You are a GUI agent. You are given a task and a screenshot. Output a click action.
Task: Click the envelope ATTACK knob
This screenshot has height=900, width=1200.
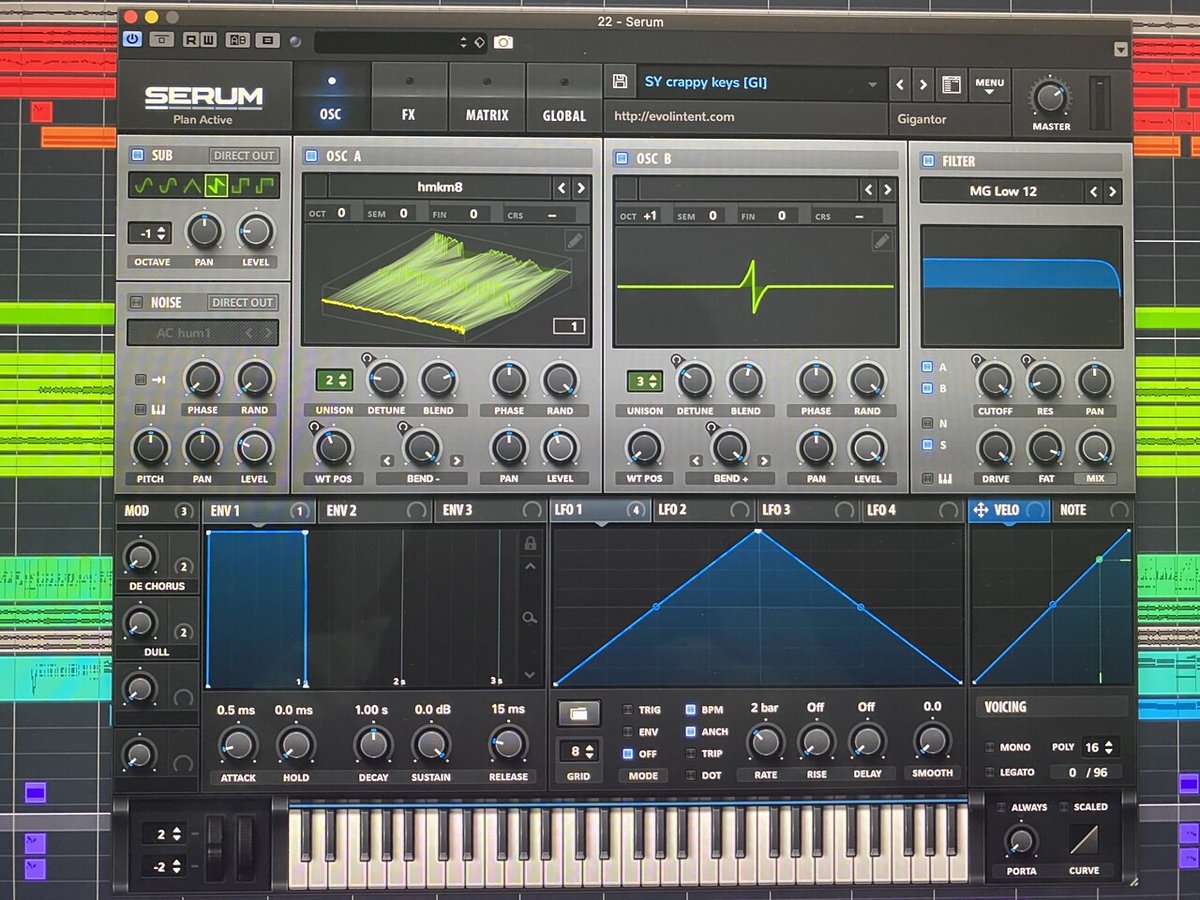click(x=237, y=745)
